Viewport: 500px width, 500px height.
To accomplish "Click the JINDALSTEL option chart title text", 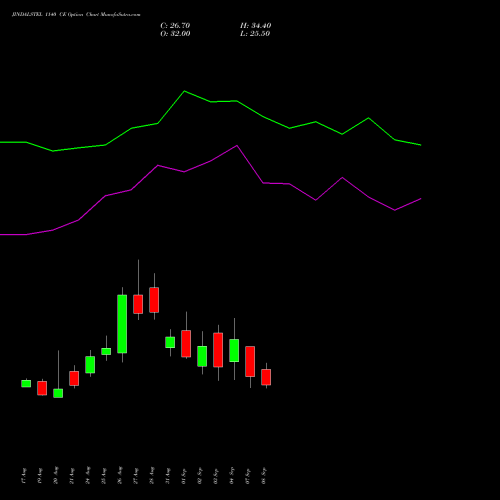I will pyautogui.click(x=76, y=15).
